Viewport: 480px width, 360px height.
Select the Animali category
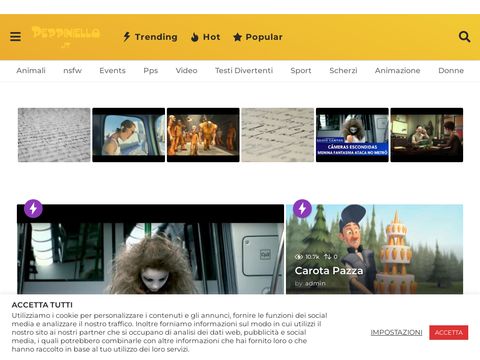tap(31, 70)
